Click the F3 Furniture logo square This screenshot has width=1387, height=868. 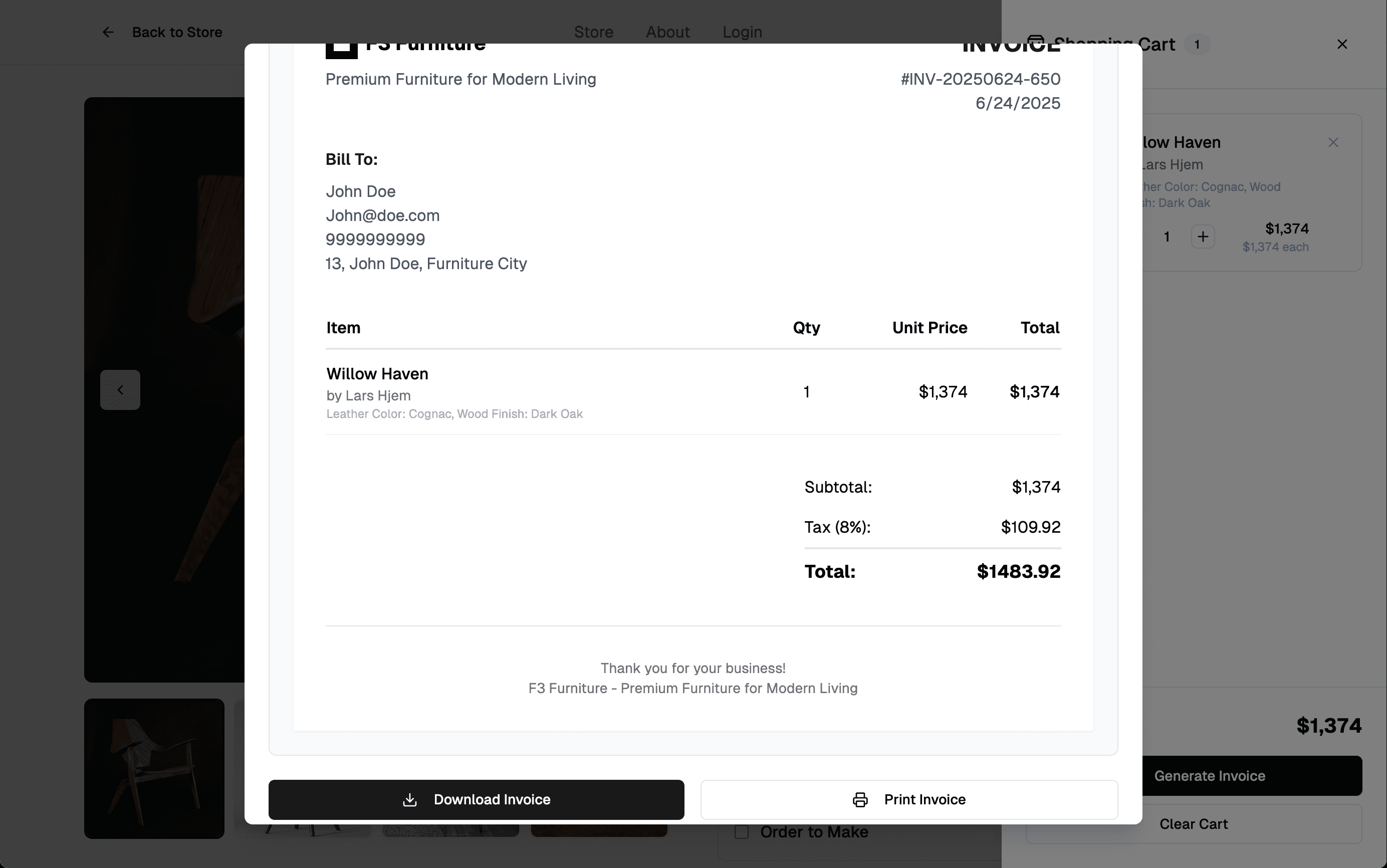click(x=341, y=51)
